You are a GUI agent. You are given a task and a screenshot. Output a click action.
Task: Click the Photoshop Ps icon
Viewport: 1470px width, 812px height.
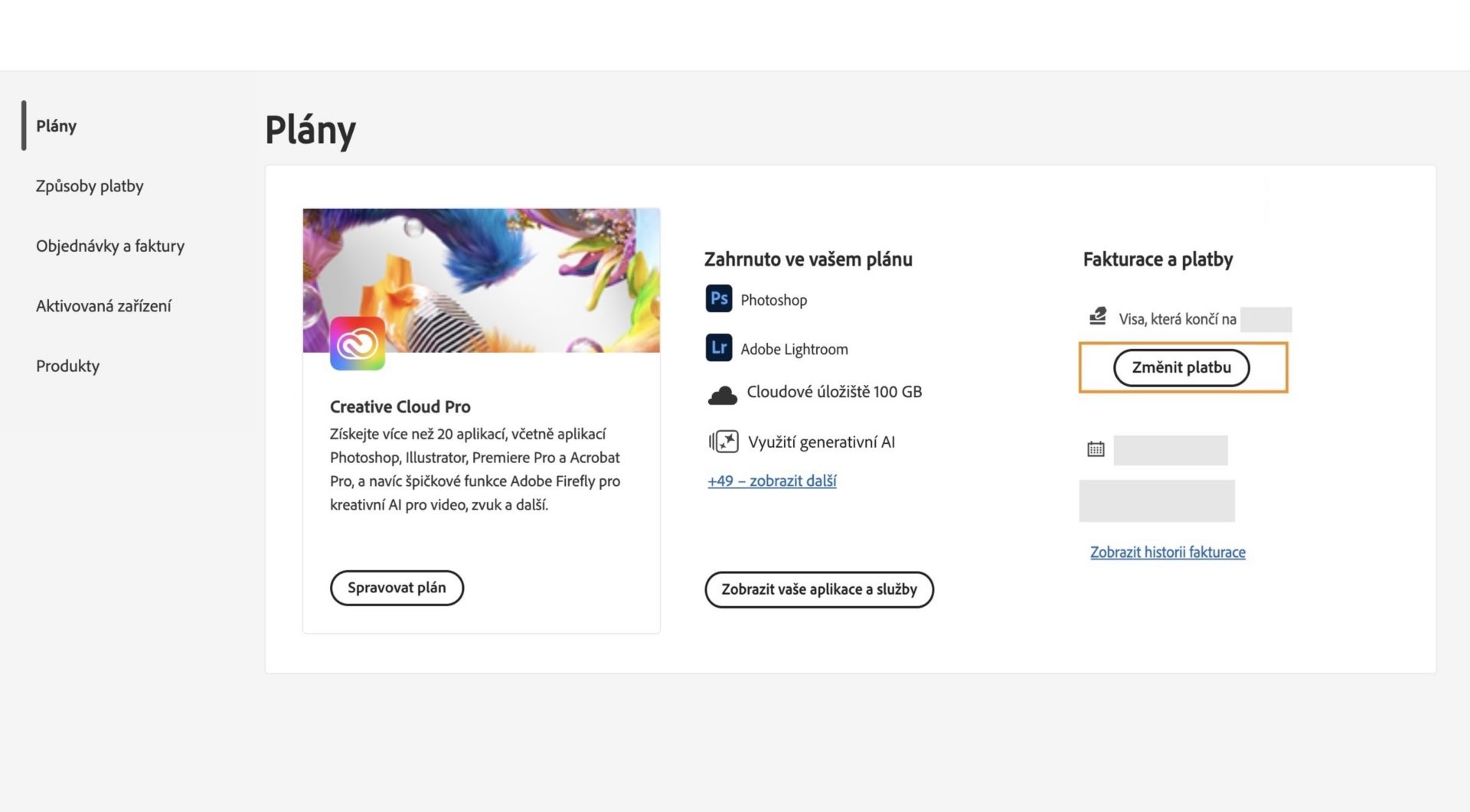pos(718,298)
